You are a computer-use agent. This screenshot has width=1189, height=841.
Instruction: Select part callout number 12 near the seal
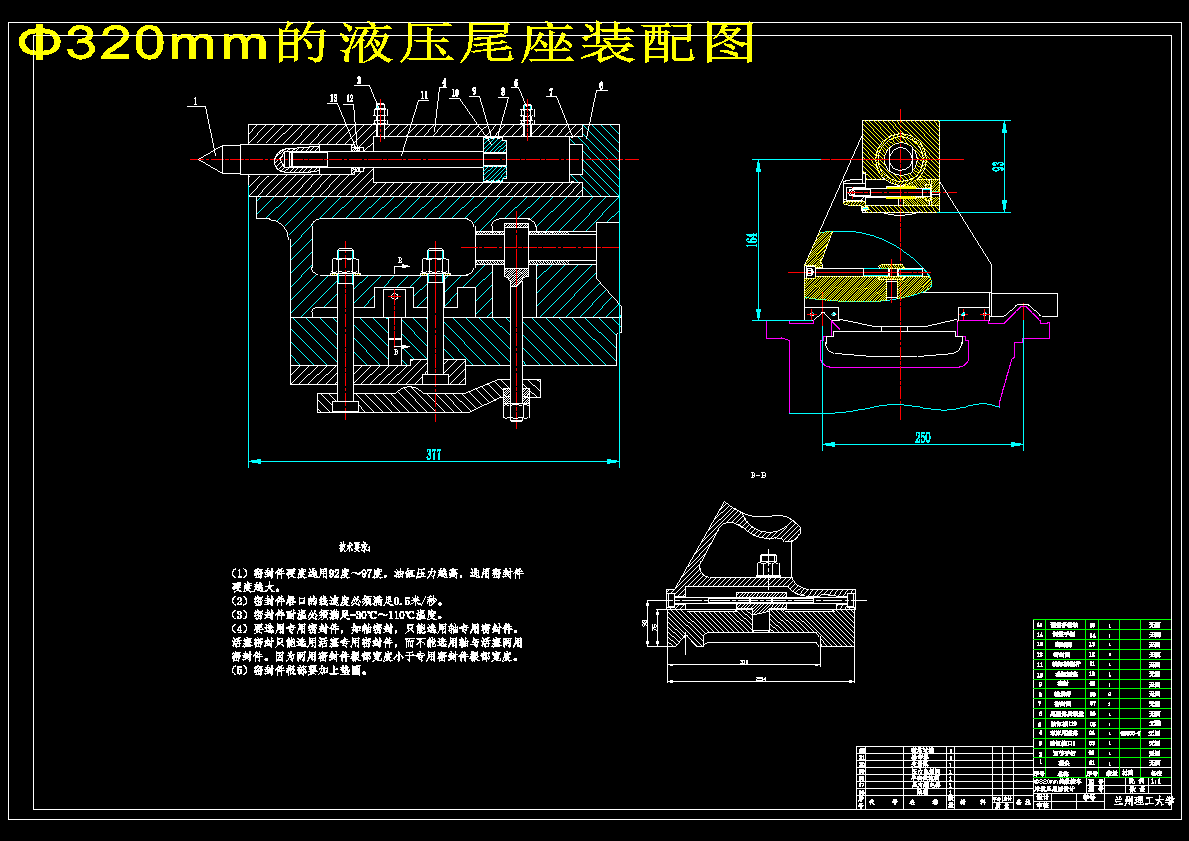pos(350,98)
